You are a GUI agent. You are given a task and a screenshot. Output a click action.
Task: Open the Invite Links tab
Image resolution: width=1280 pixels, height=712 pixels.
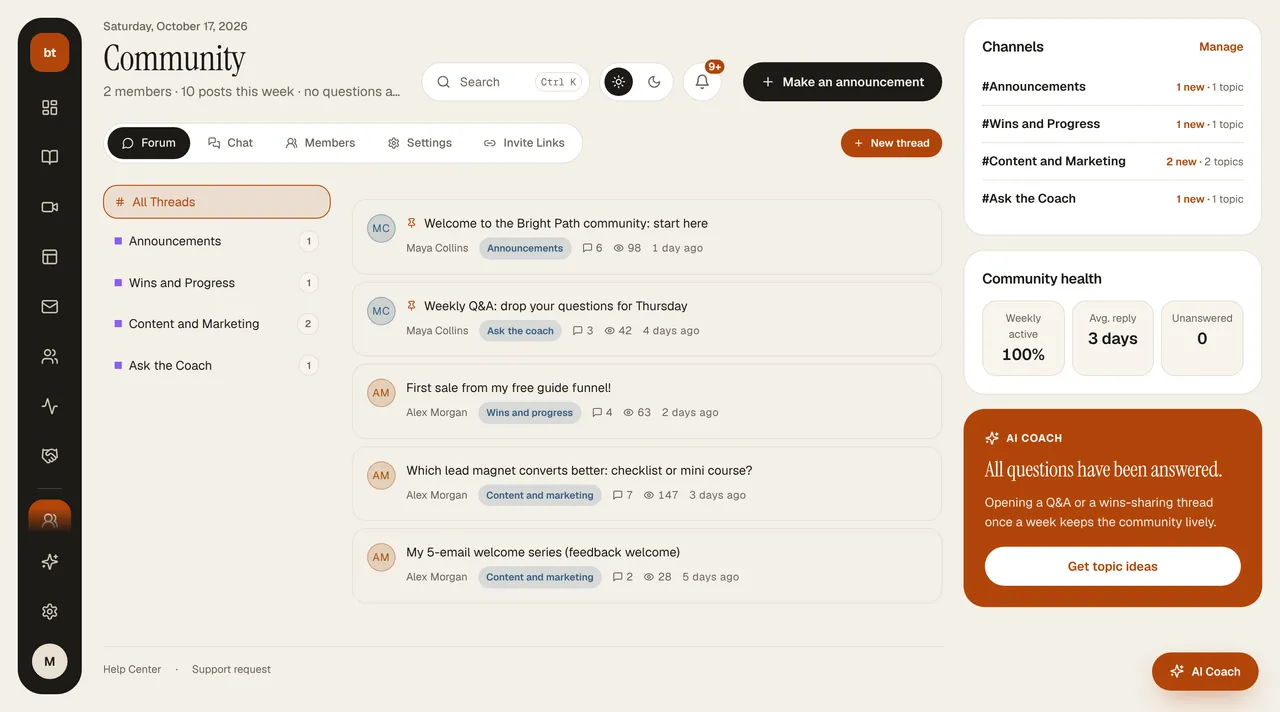click(x=524, y=143)
